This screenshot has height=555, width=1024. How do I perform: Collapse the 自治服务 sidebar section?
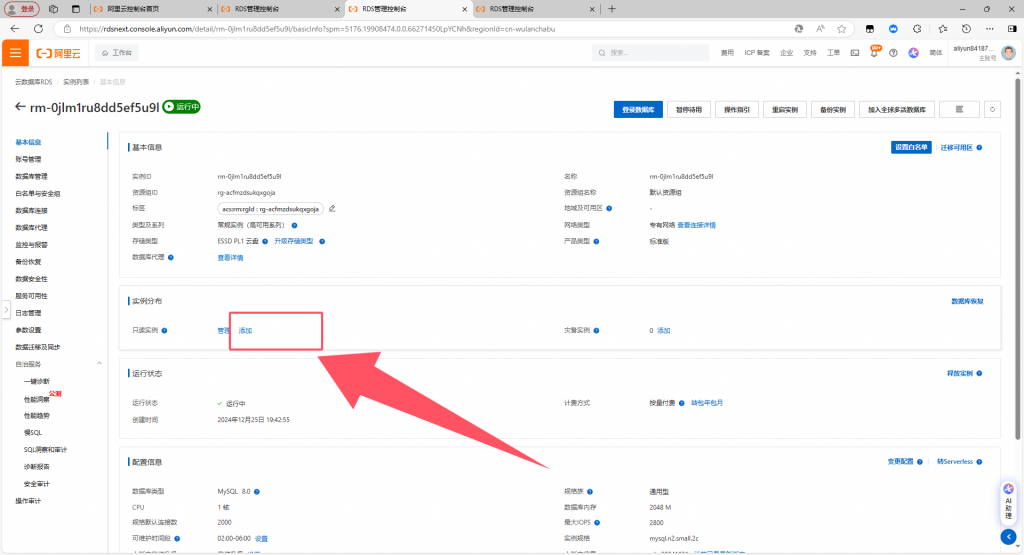tap(99, 364)
